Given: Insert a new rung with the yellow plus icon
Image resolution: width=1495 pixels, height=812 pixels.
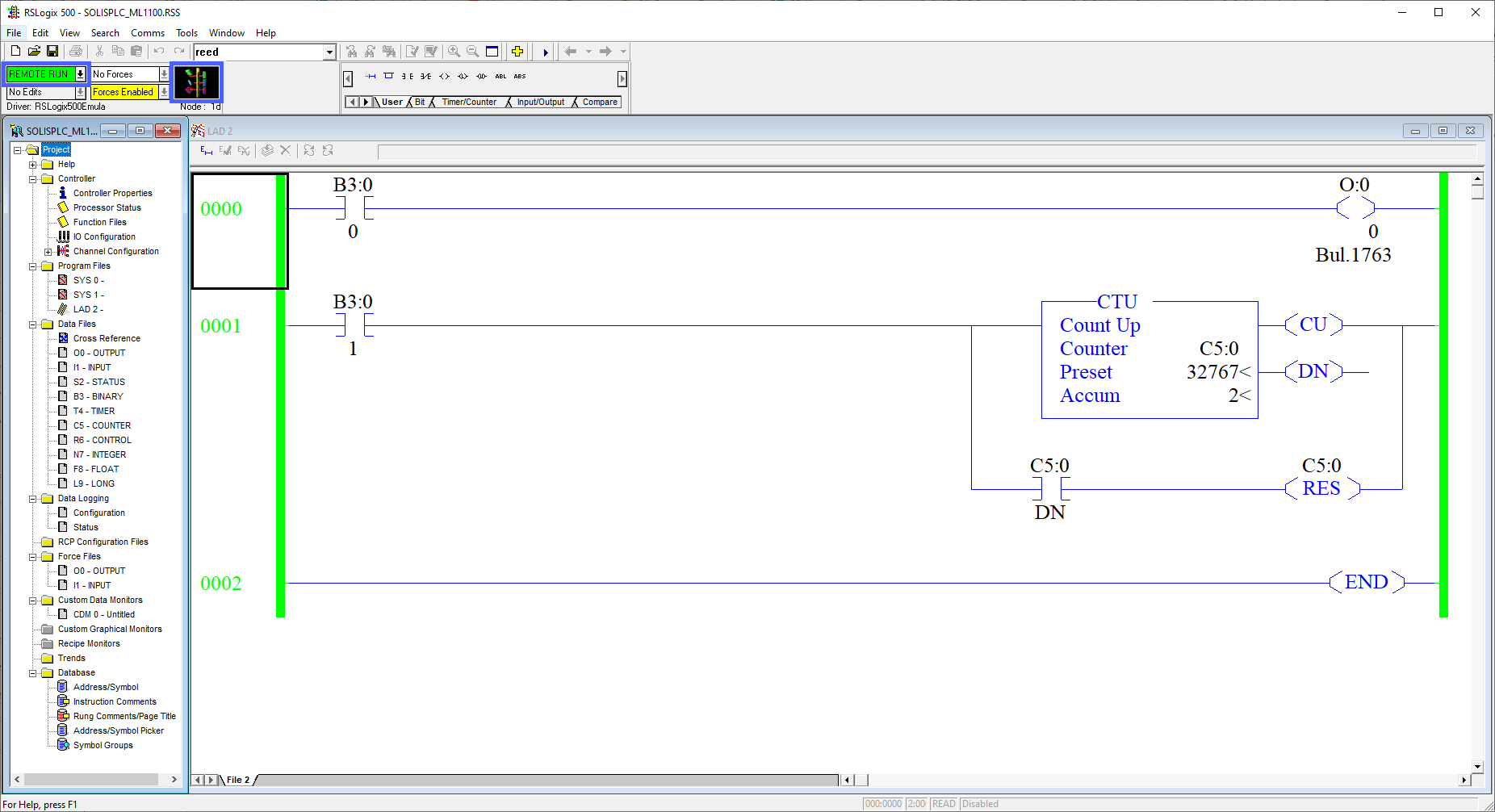Looking at the screenshot, I should [x=517, y=51].
